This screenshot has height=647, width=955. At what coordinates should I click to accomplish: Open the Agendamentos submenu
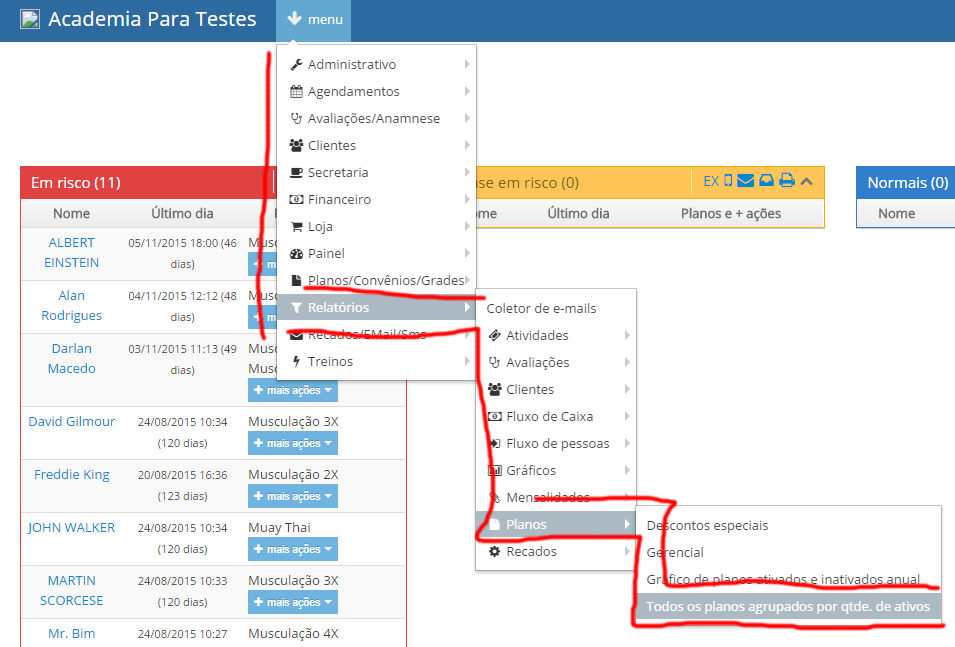(354, 92)
